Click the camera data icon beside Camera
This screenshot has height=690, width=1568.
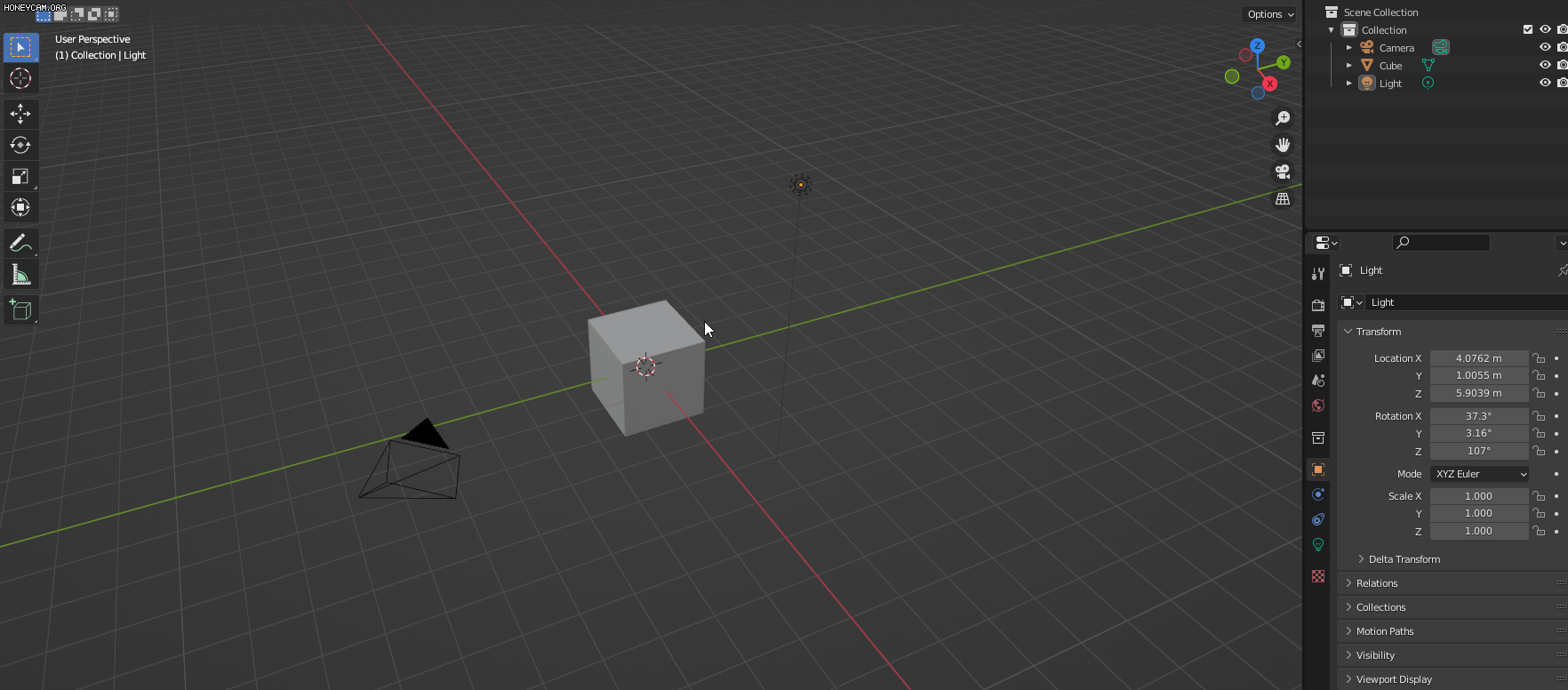tap(1441, 47)
